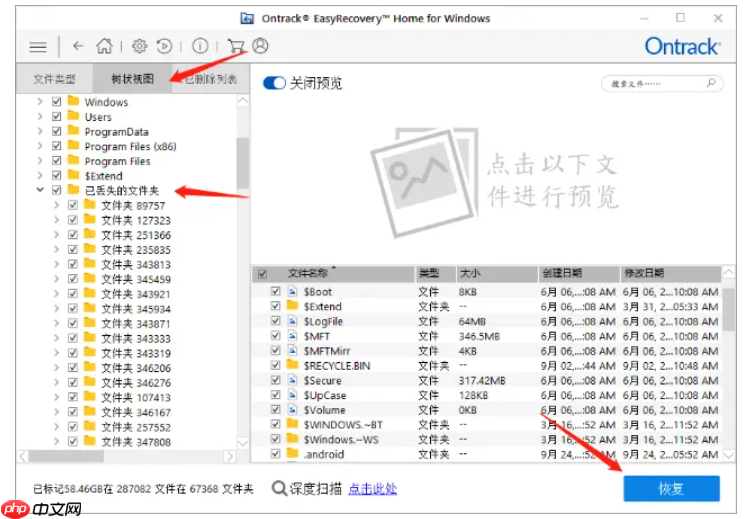Click the tree panel vertical scrollbar thumb
Viewport: 746px width, 519px height.
click(243, 163)
